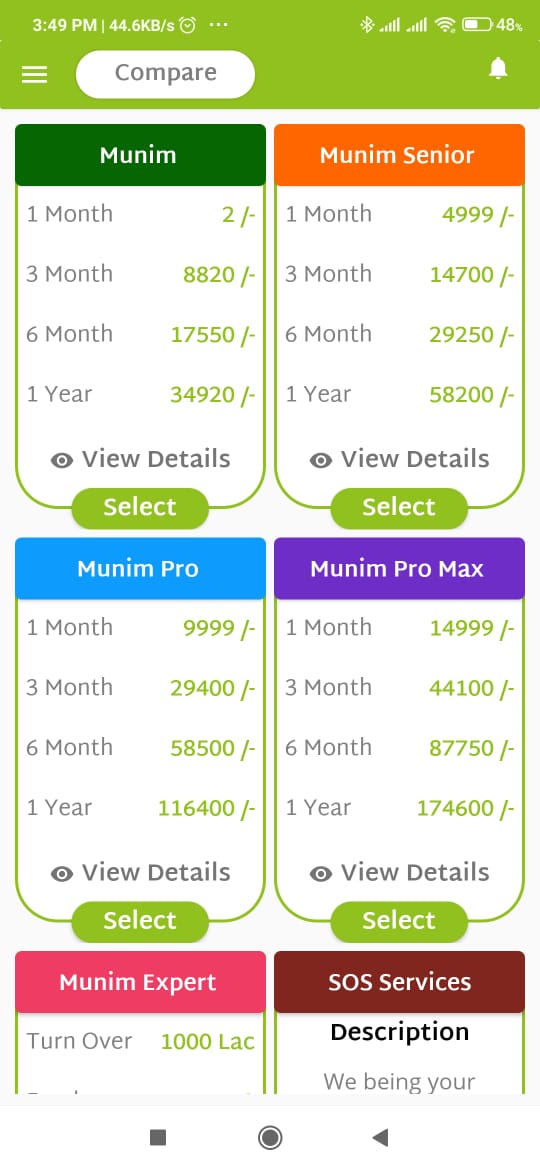Tap the notification bell icon
The width and height of the screenshot is (540, 1170).
click(498, 69)
